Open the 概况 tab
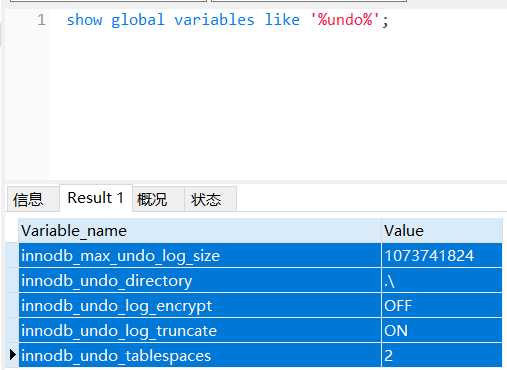Image resolution: width=507 pixels, height=370 pixels. click(x=158, y=199)
